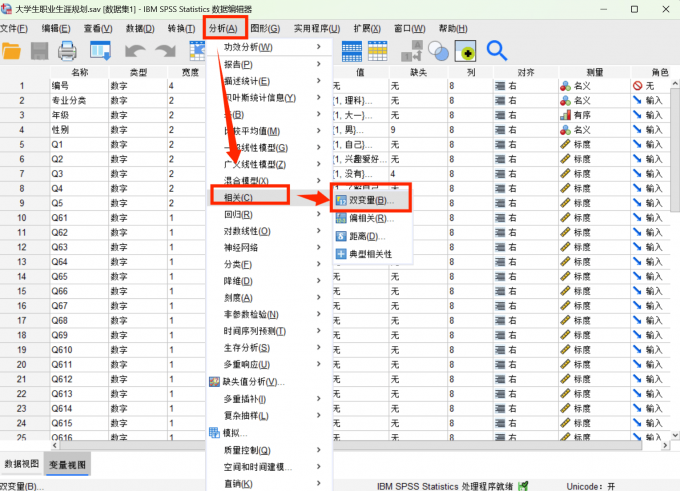Screen dimensions: 680x491
Task: Click the magnifier search icon
Action: (497, 51)
